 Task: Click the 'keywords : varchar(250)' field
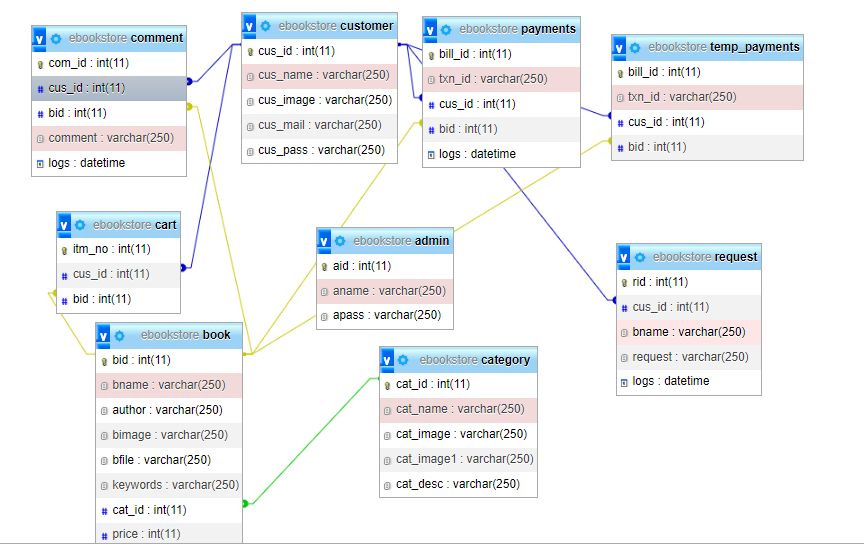click(x=169, y=485)
